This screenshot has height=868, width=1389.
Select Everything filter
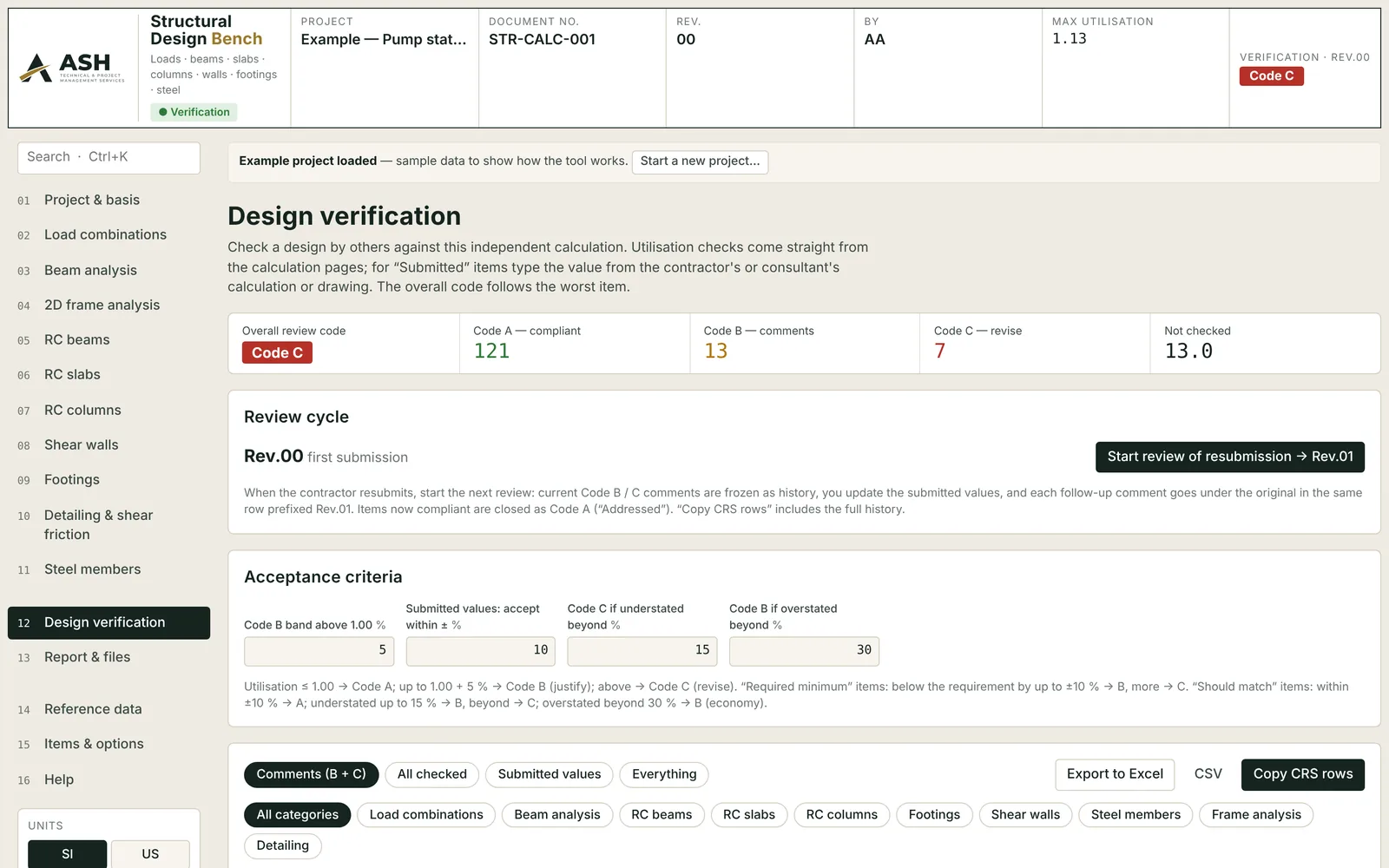(x=664, y=774)
